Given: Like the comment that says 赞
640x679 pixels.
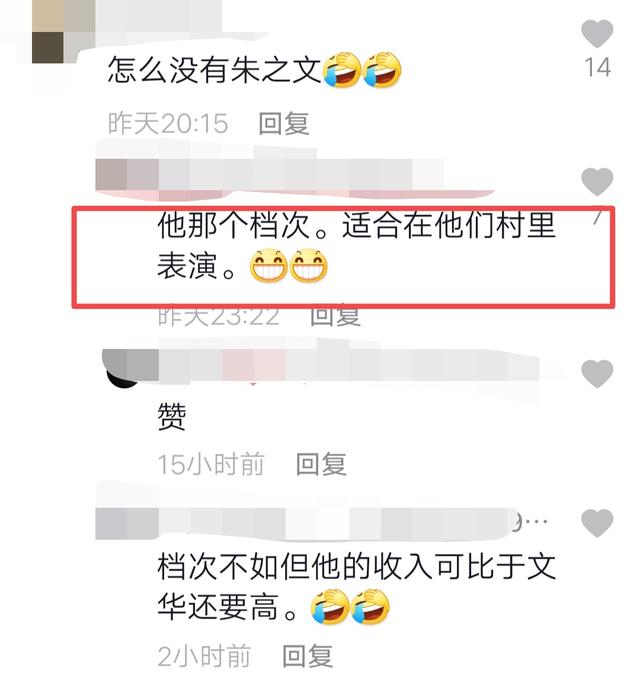Looking at the screenshot, I should 597,373.
